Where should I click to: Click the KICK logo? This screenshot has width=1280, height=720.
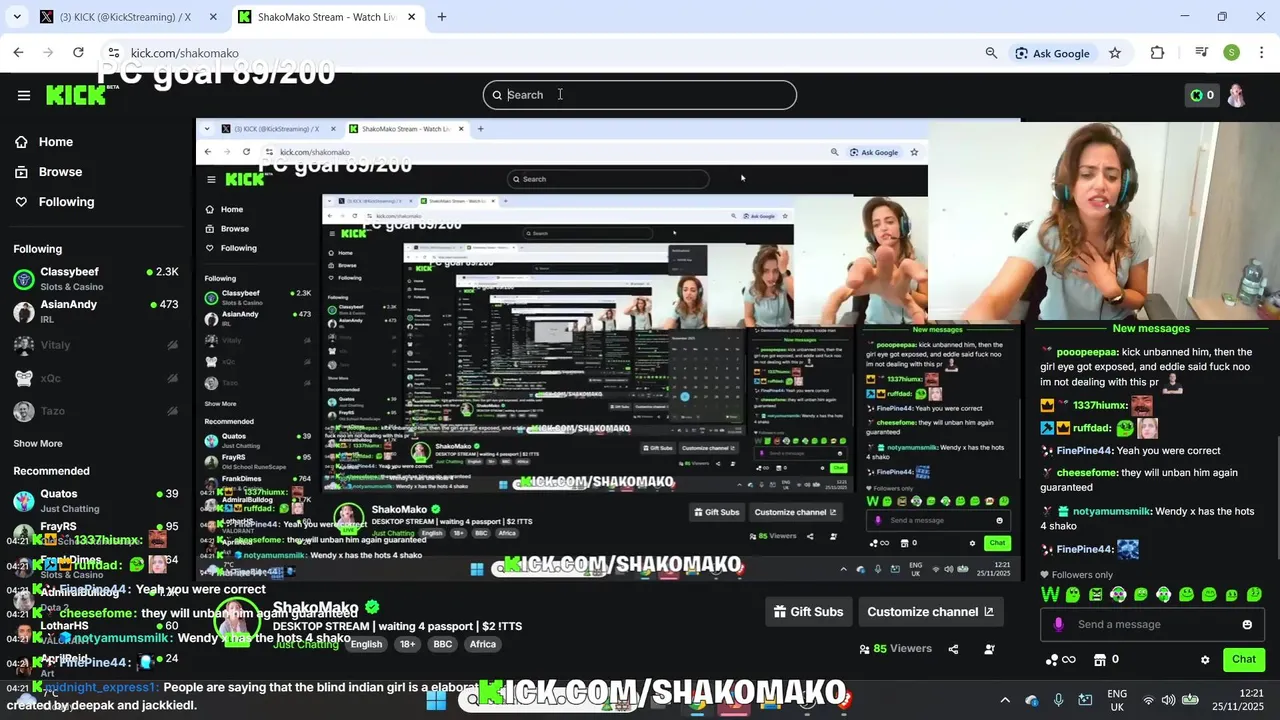click(x=76, y=95)
